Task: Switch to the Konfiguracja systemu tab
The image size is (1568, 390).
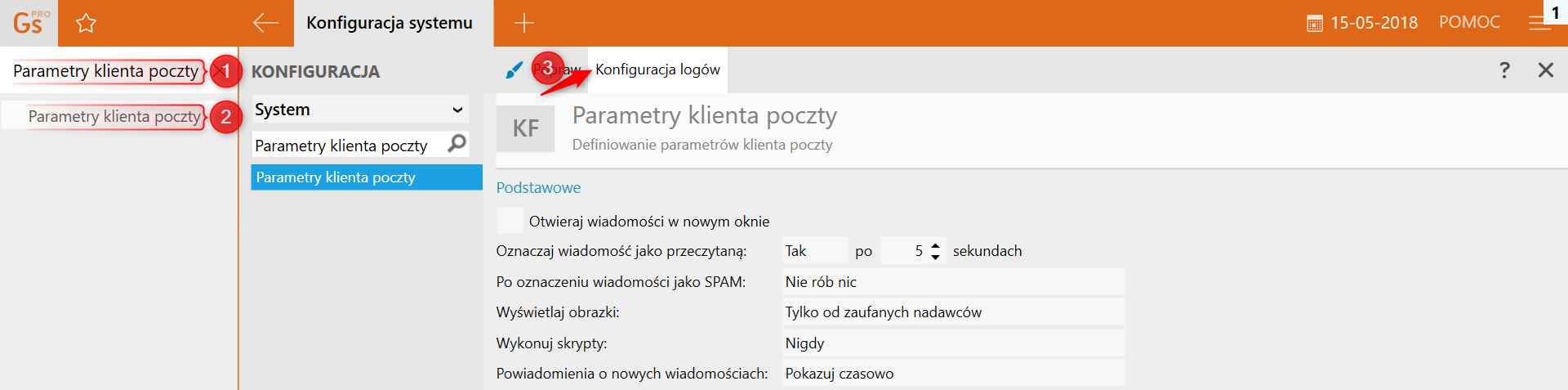Action: click(x=390, y=23)
